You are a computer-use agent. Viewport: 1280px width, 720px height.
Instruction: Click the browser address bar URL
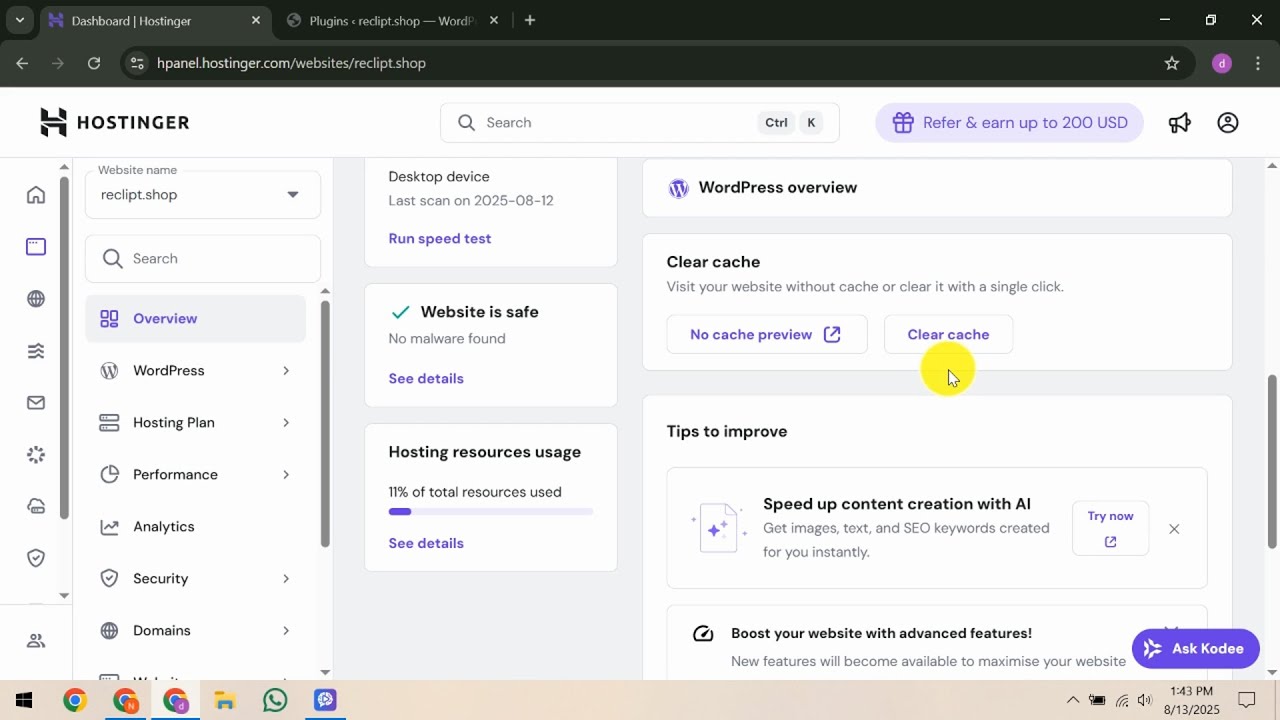coord(291,63)
